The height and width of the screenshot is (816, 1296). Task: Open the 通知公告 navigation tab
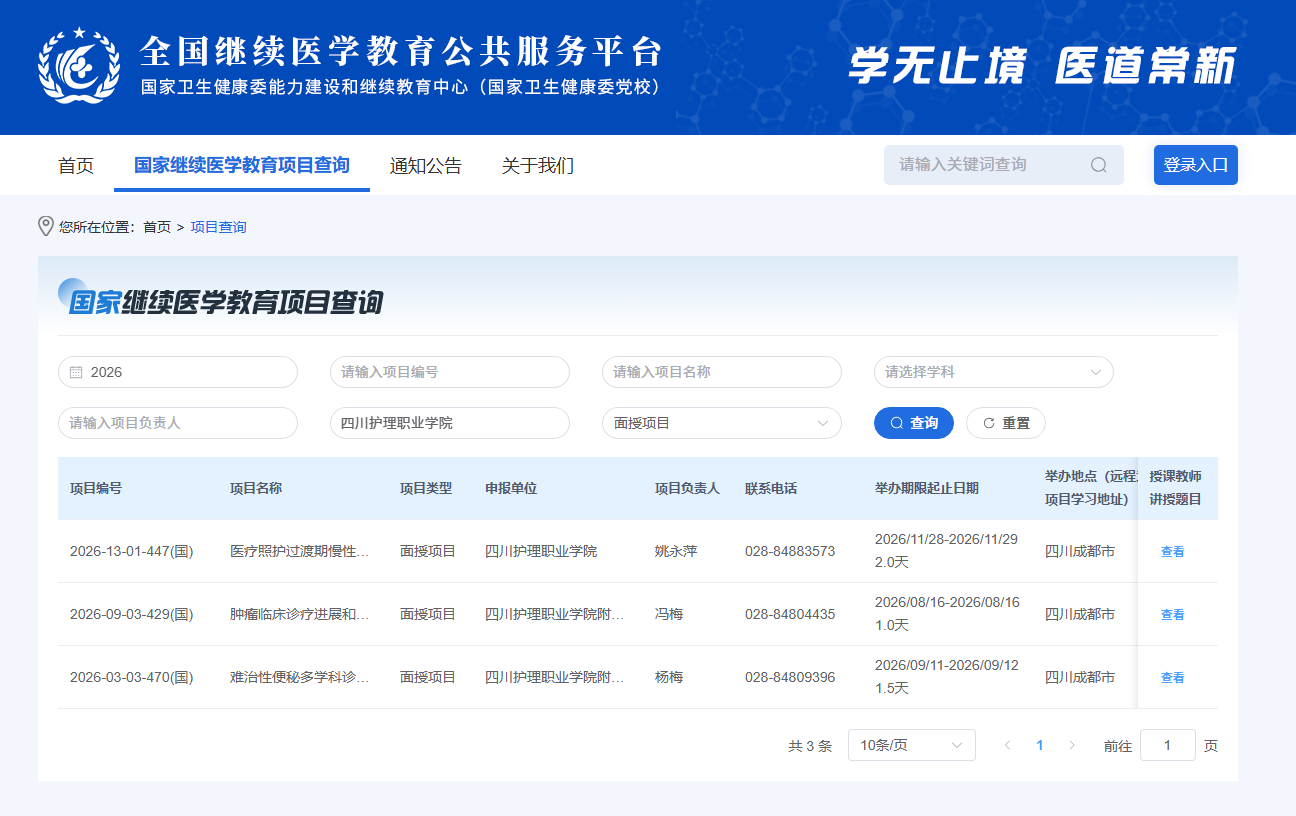point(426,166)
